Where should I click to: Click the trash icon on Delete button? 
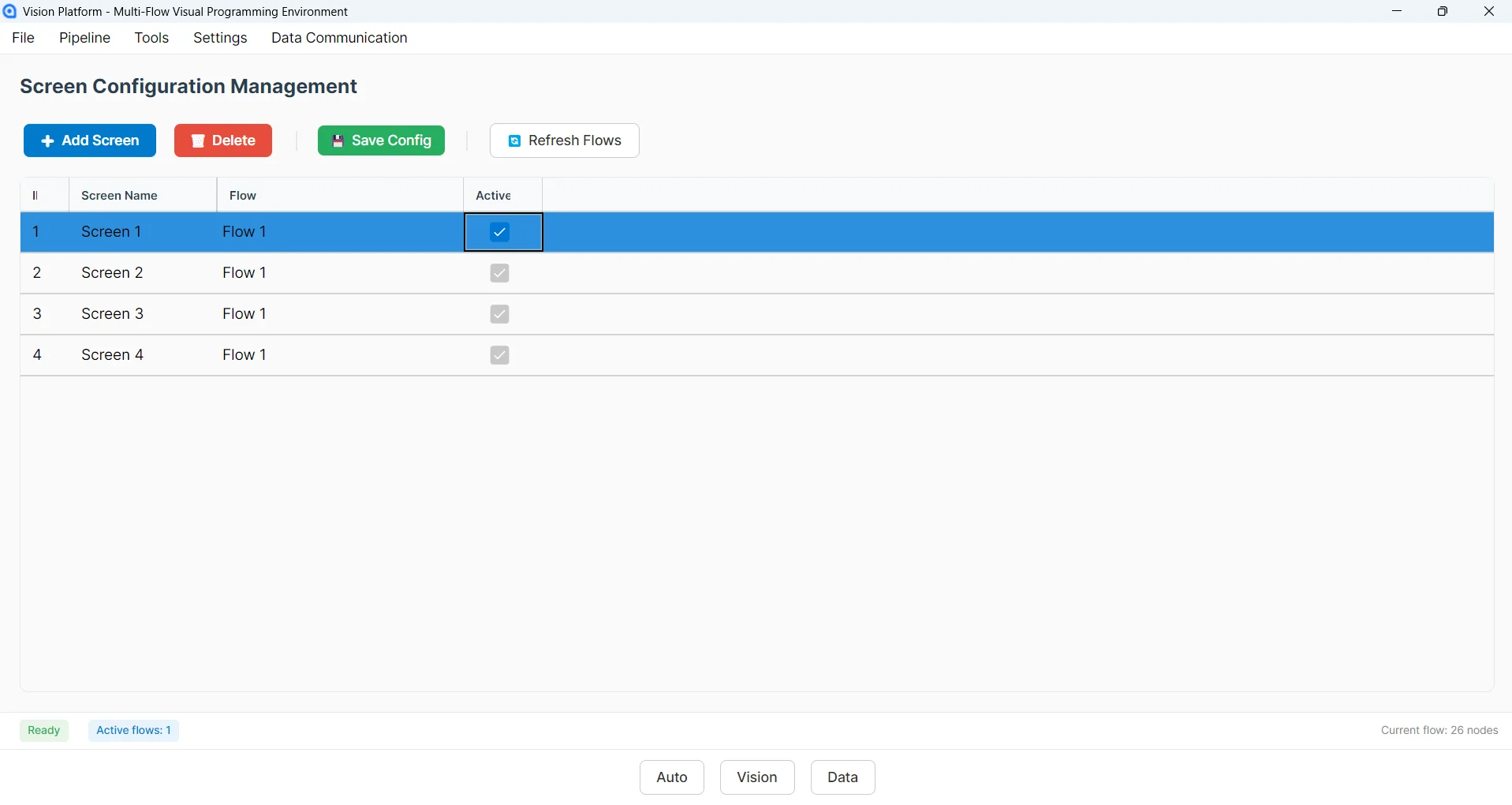tap(198, 141)
